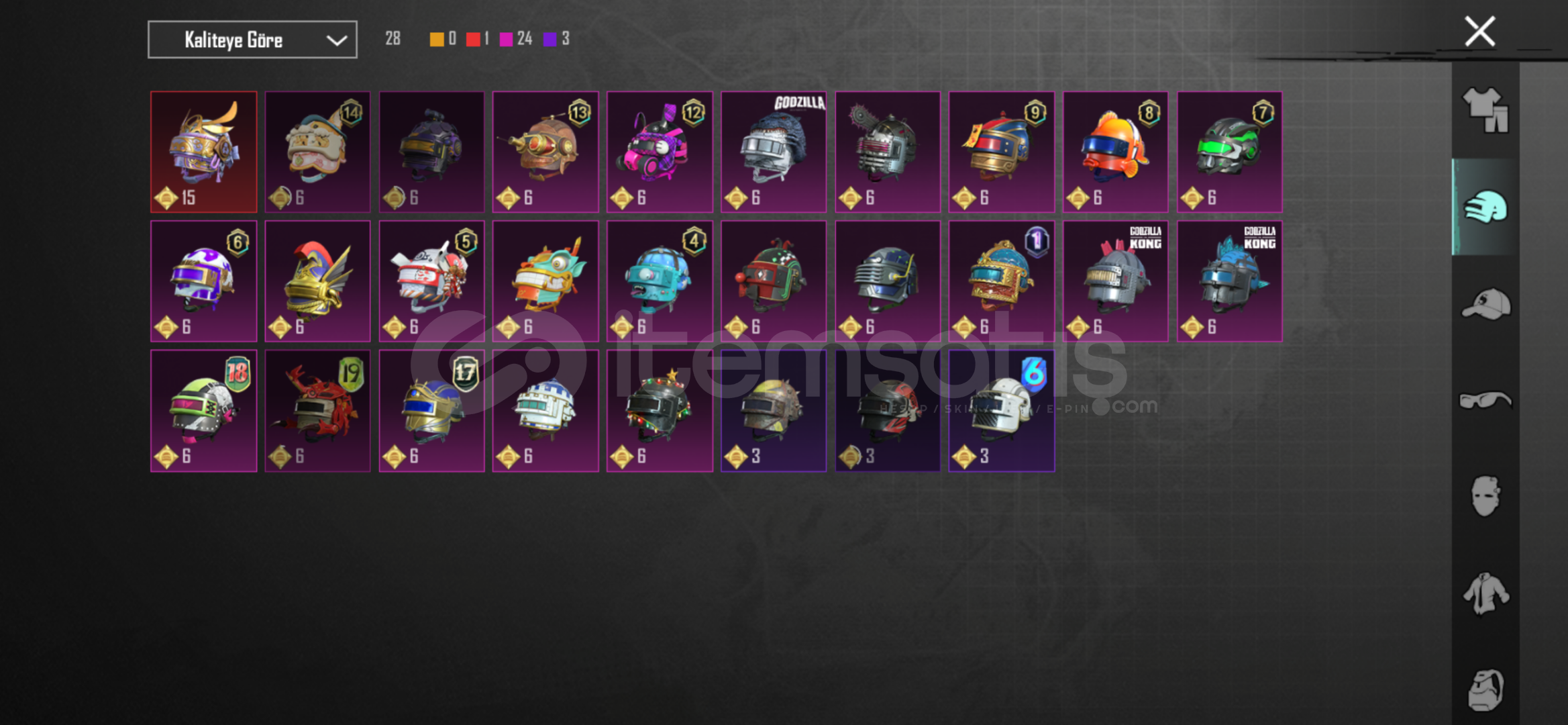The height and width of the screenshot is (725, 1568).
Task: Select the red-framed helmet worth 15
Action: point(203,152)
